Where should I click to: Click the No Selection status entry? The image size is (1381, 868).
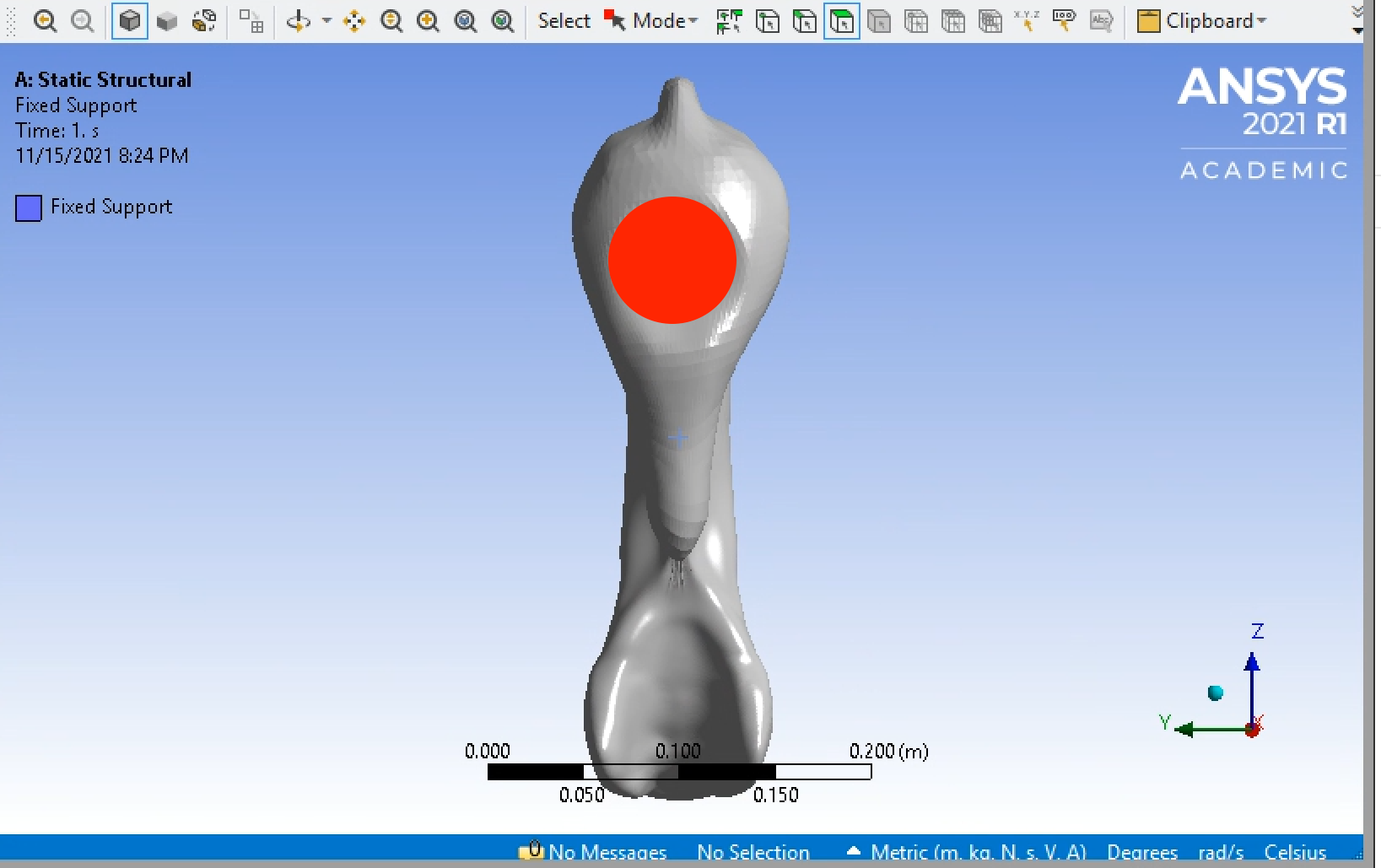tap(753, 852)
